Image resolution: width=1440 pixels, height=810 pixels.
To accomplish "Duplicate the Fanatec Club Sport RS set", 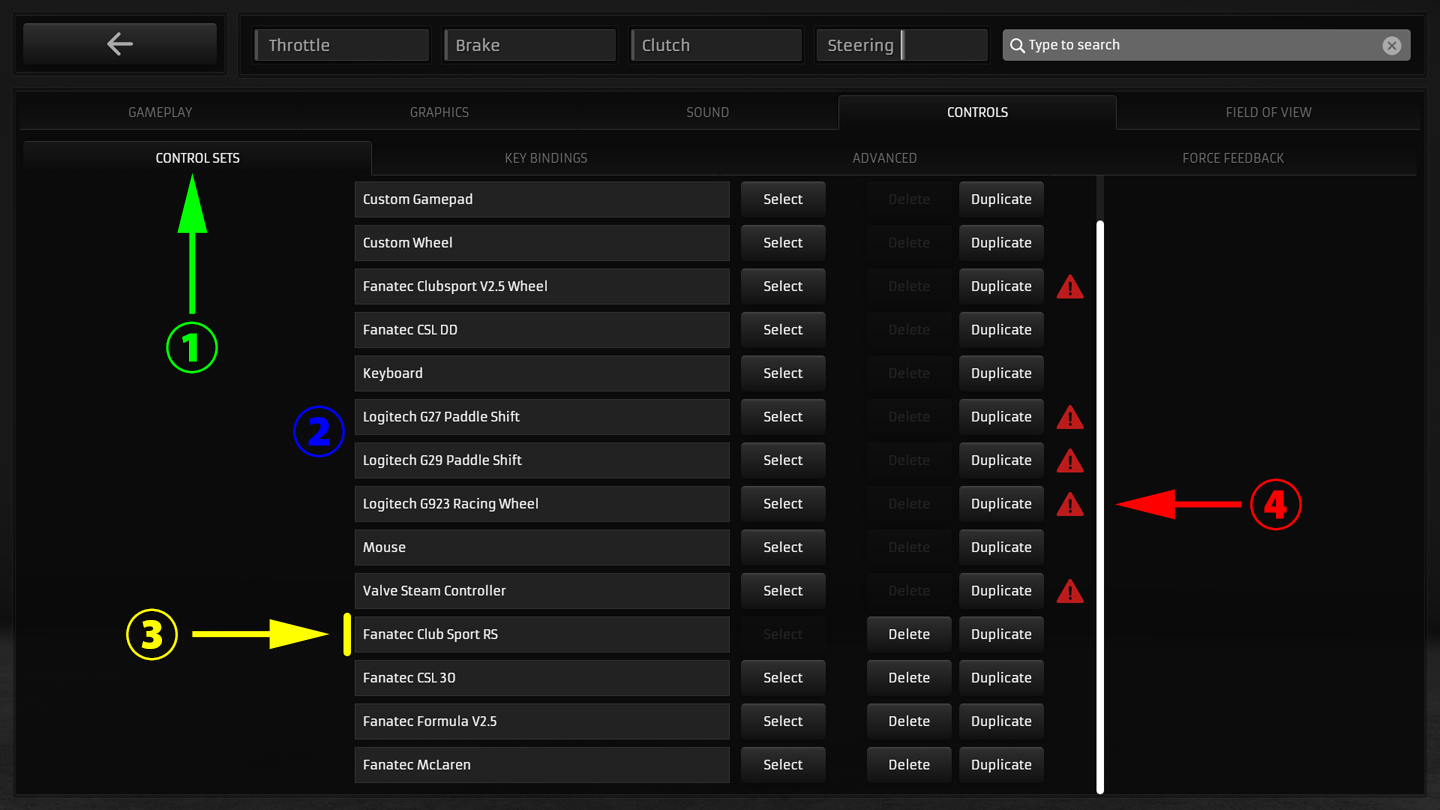I will (1001, 634).
